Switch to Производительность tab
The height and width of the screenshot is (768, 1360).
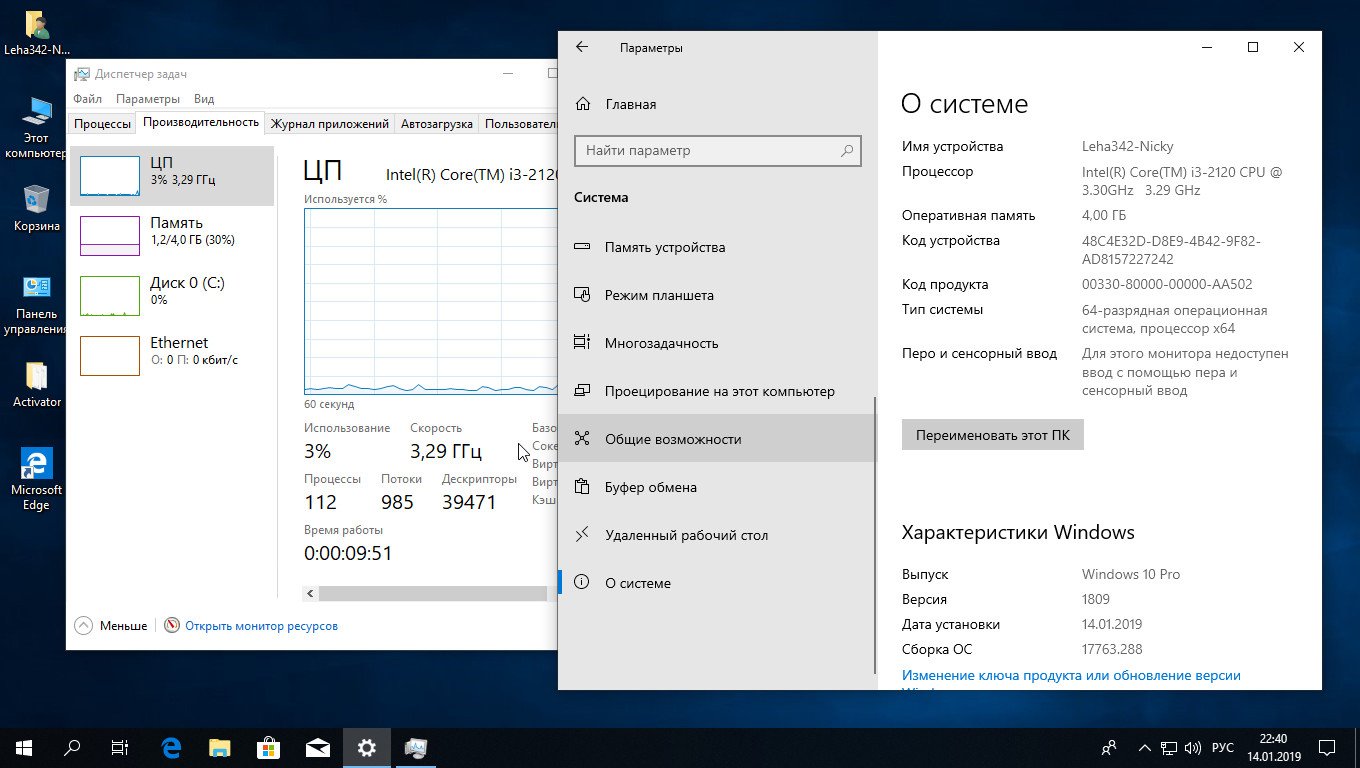(x=201, y=122)
